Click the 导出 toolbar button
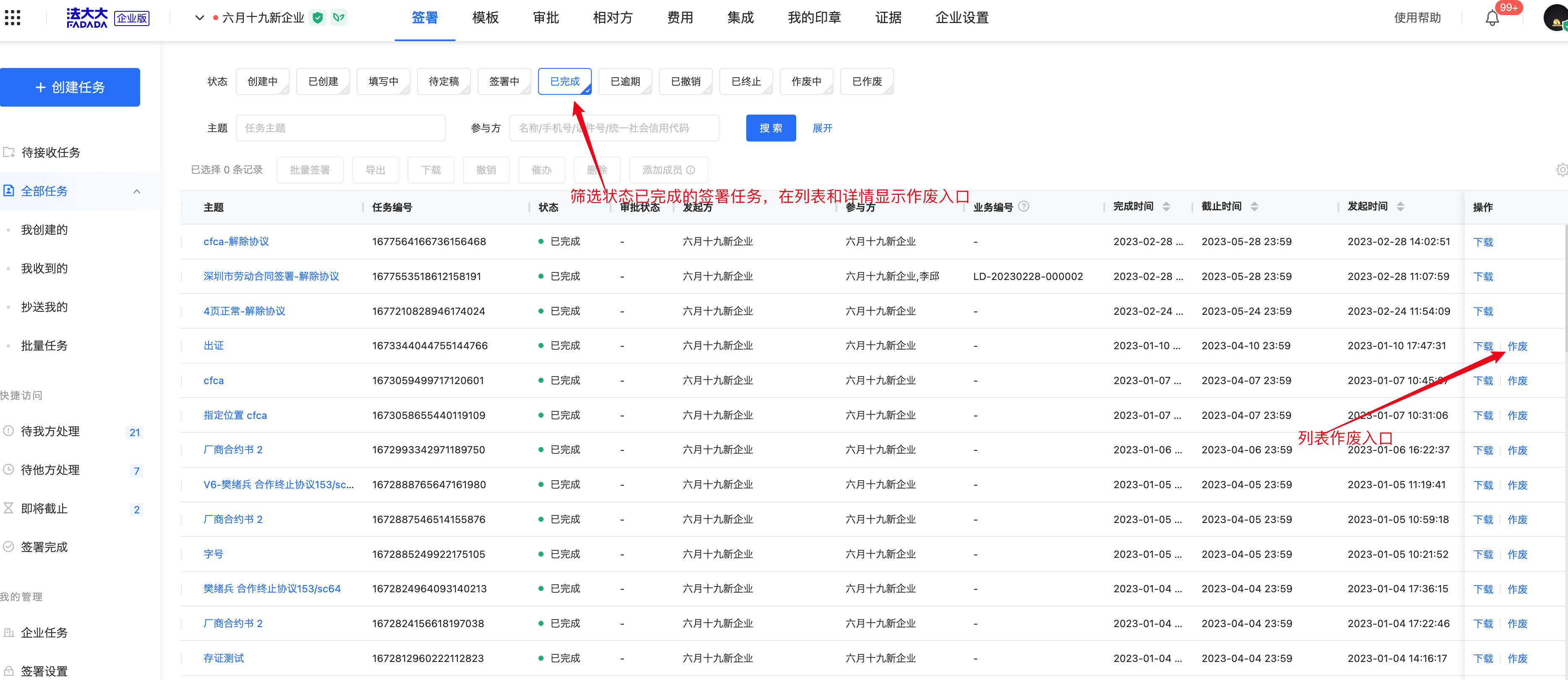The height and width of the screenshot is (680, 1568). coord(376,170)
